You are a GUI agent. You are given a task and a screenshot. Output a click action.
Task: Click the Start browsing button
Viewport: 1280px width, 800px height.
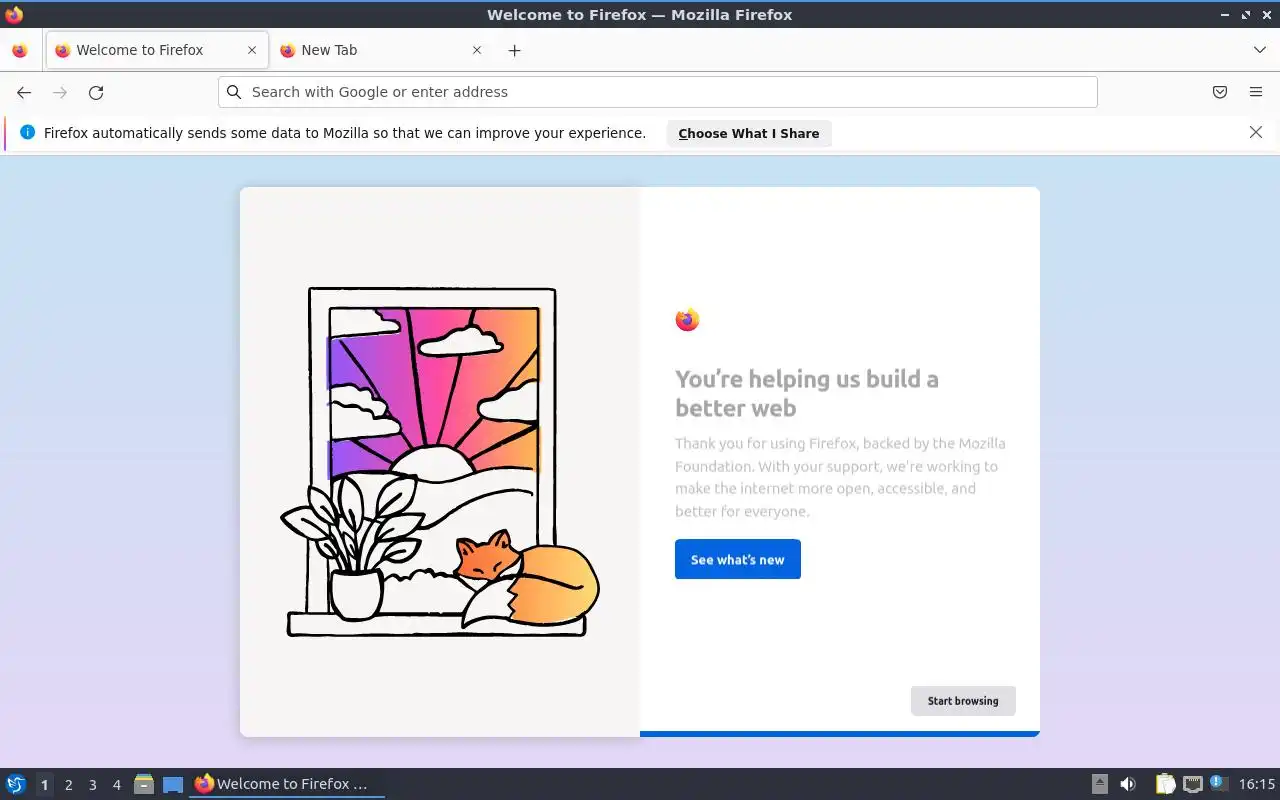coord(963,701)
